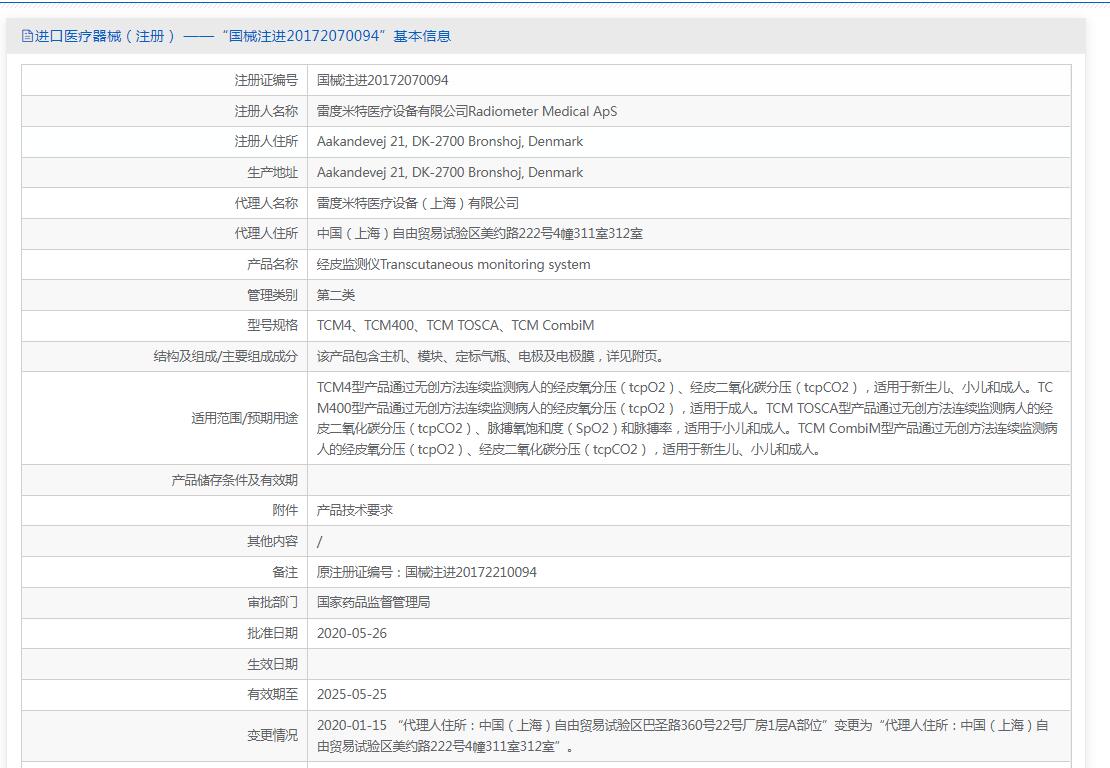Select the 第二类 management category value
The height and width of the screenshot is (768, 1110).
pos(336,295)
